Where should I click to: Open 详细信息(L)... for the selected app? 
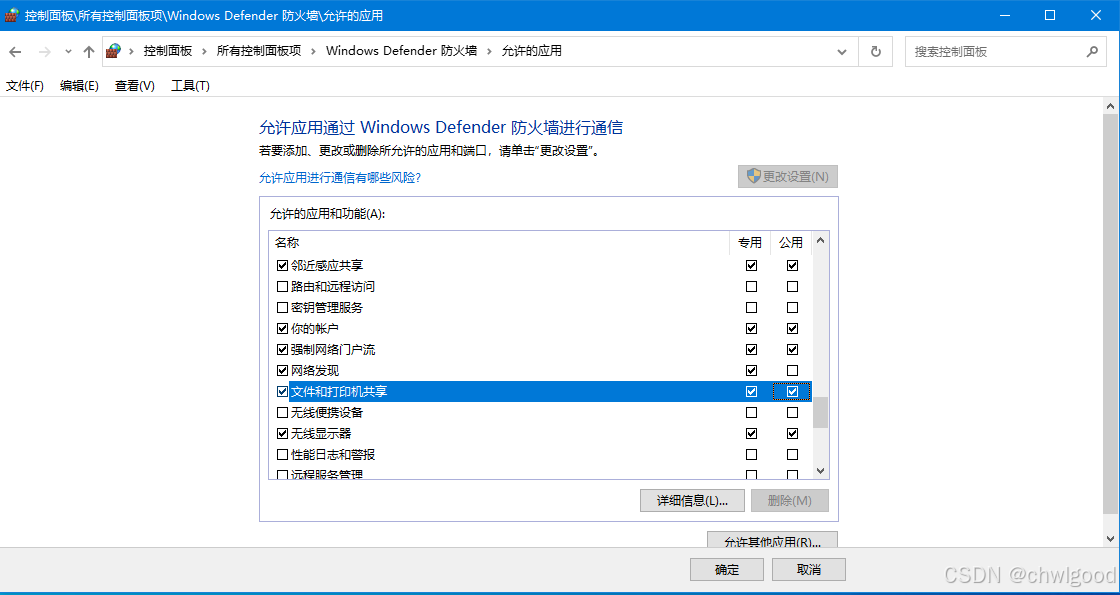click(692, 501)
